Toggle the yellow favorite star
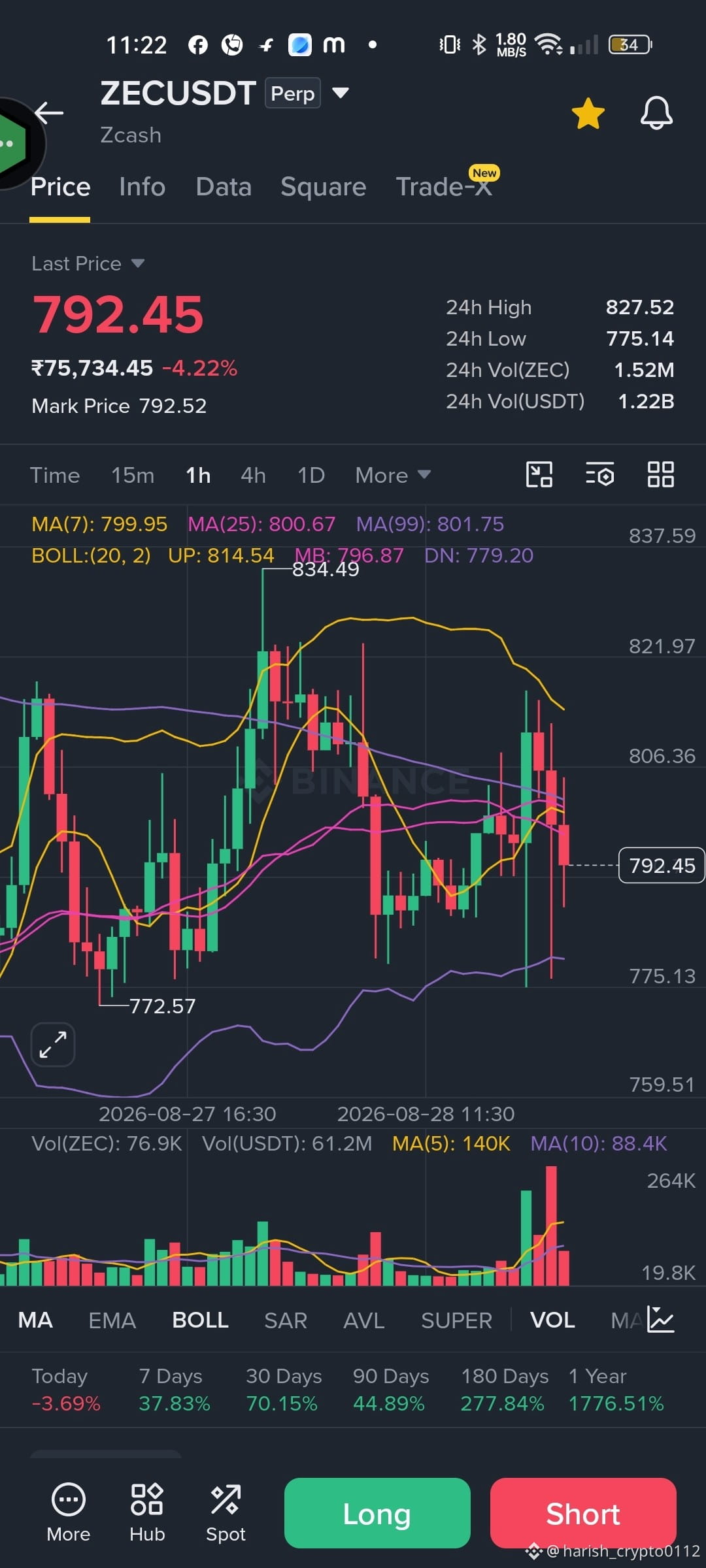 coord(588,114)
